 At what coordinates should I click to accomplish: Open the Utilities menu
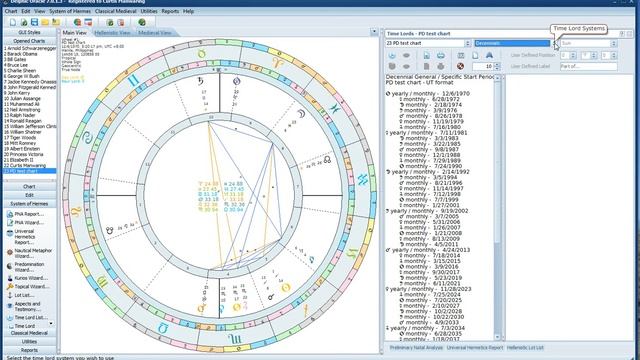point(149,11)
